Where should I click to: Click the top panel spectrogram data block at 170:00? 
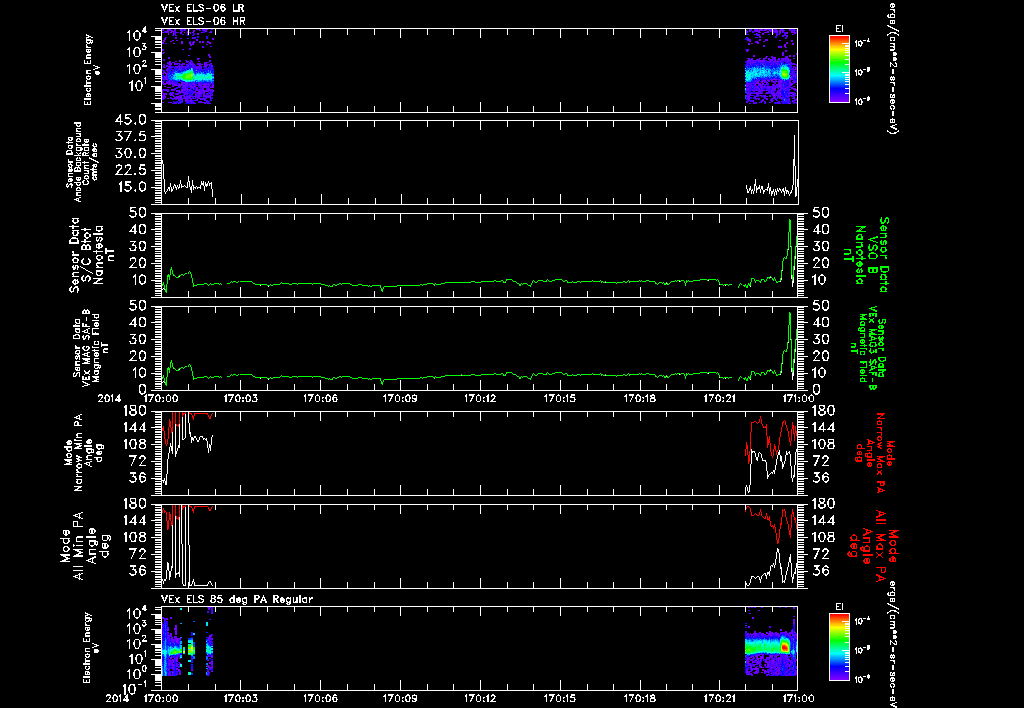[187, 66]
